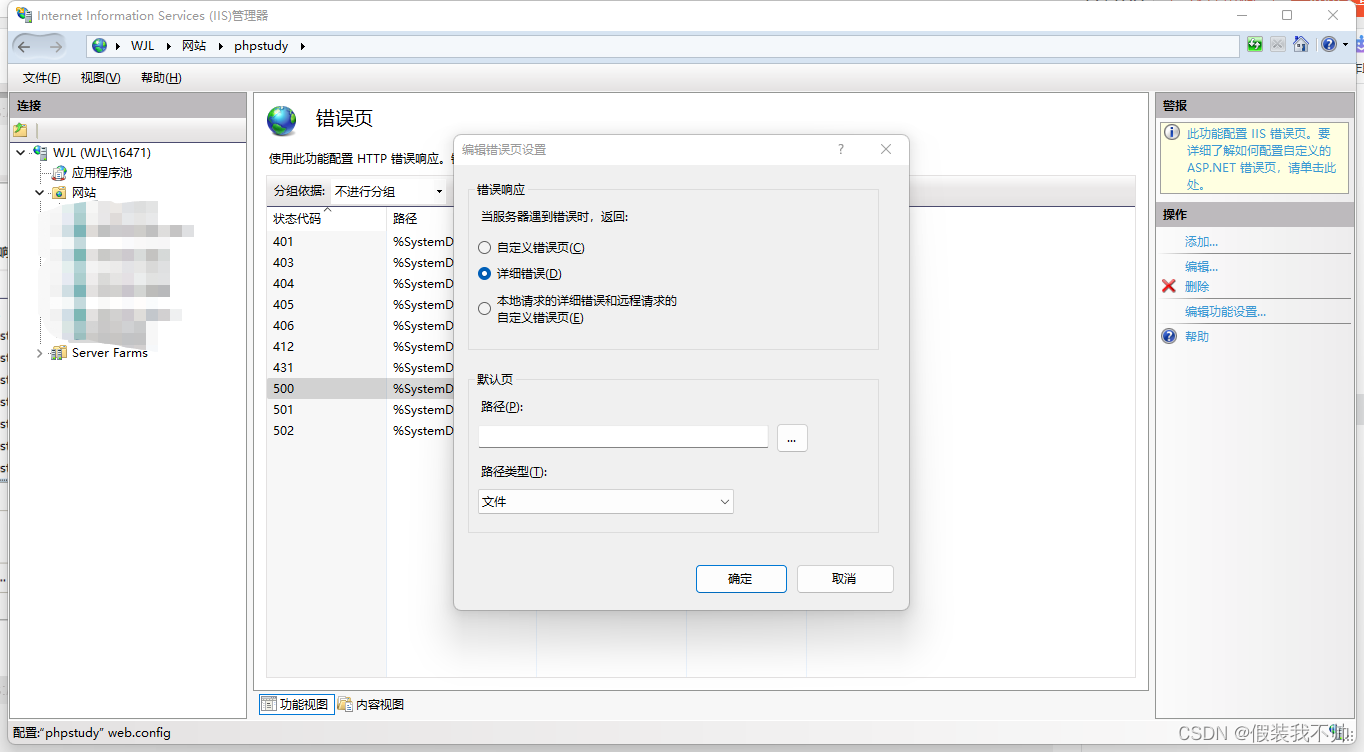Click the 路径 column header
Image resolution: width=1364 pixels, height=752 pixels.
click(420, 218)
